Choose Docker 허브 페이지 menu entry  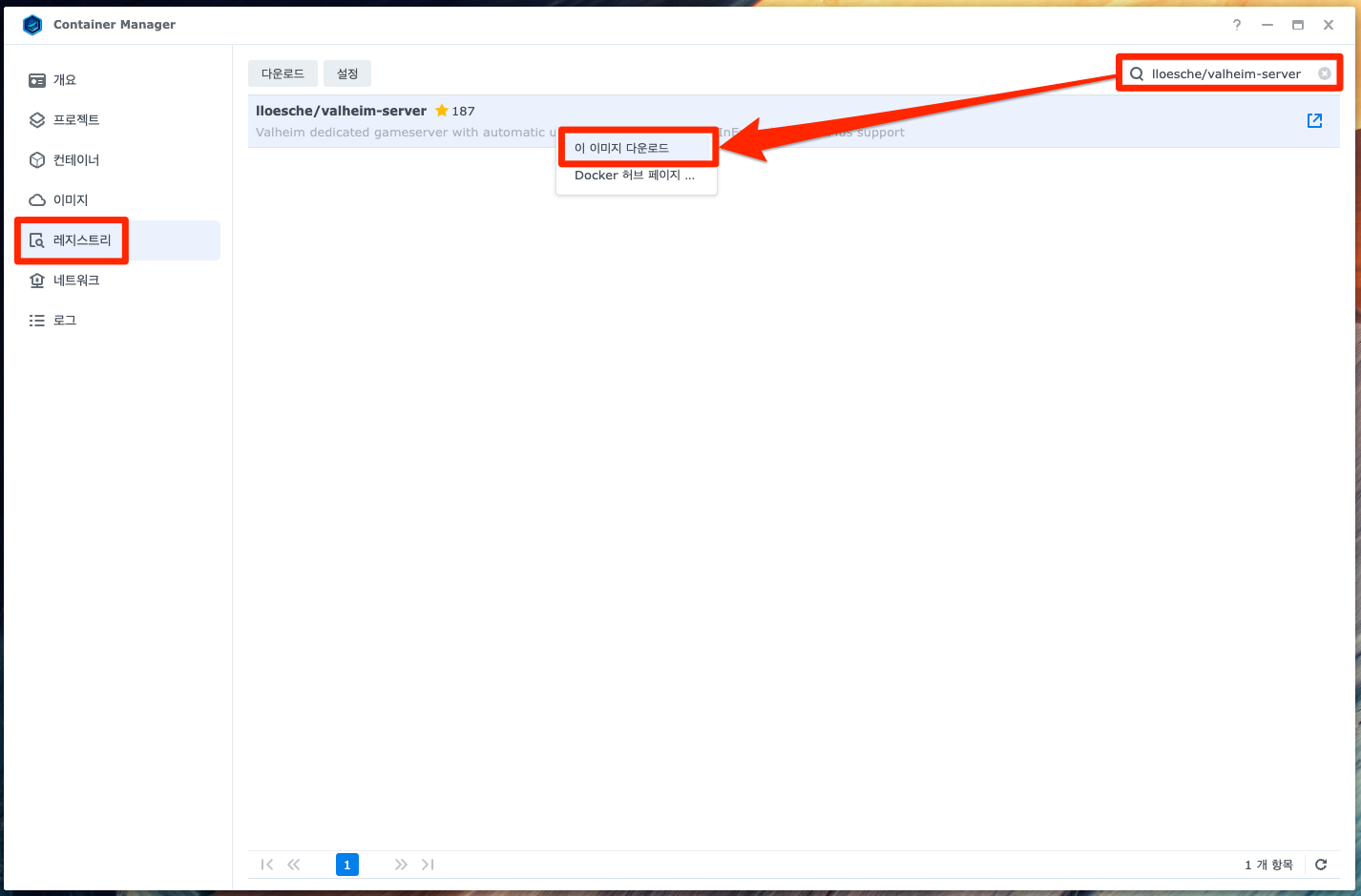[637, 175]
